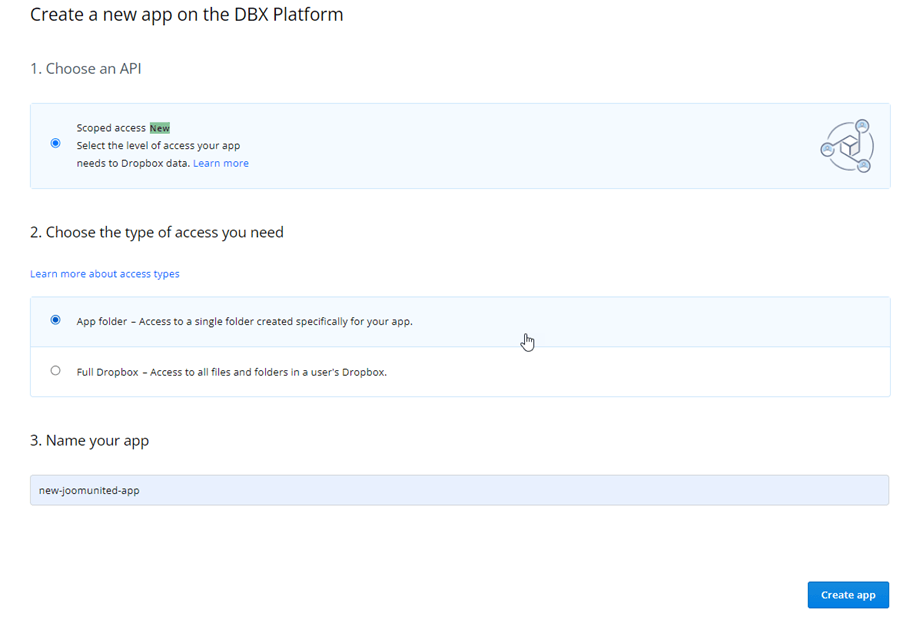The height and width of the screenshot is (623, 920).
Task: Open Learn more about access types link
Action: point(105,274)
